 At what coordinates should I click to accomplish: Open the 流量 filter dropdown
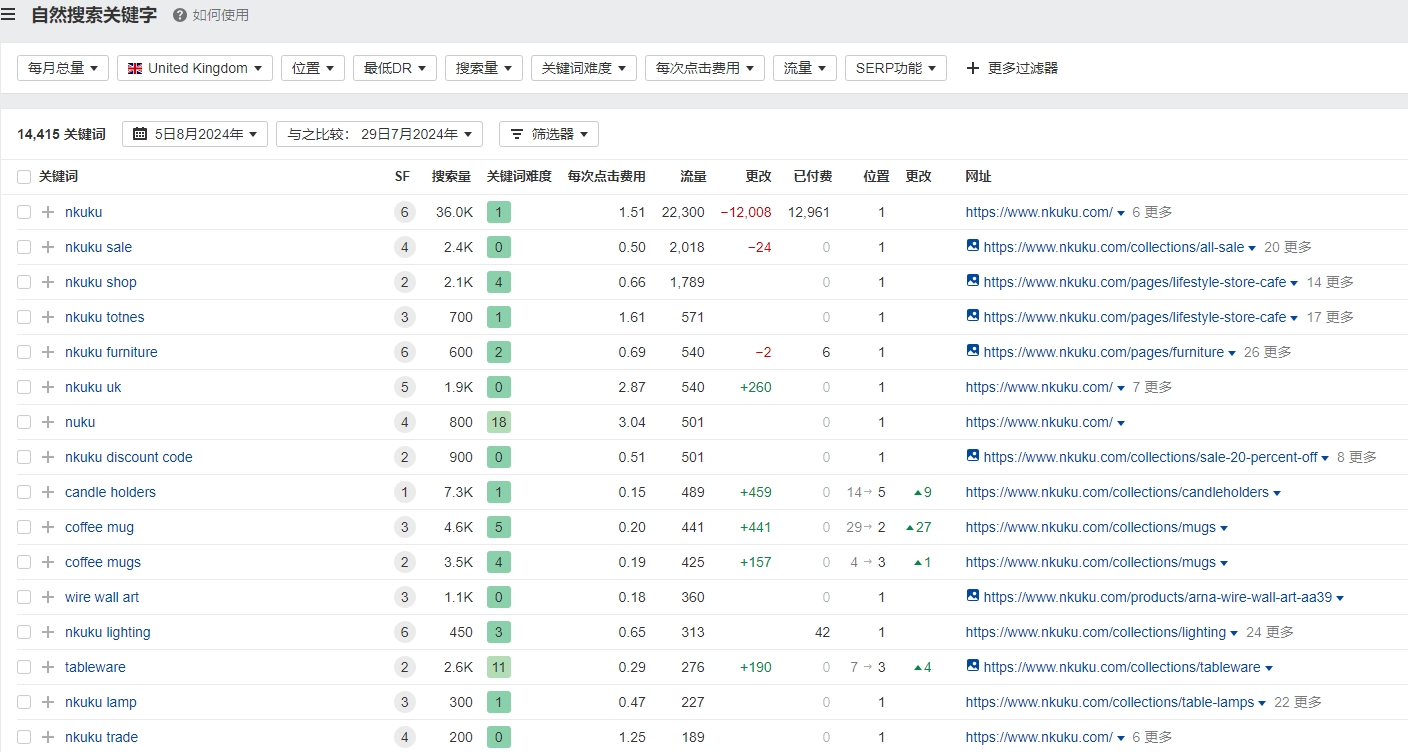point(805,68)
